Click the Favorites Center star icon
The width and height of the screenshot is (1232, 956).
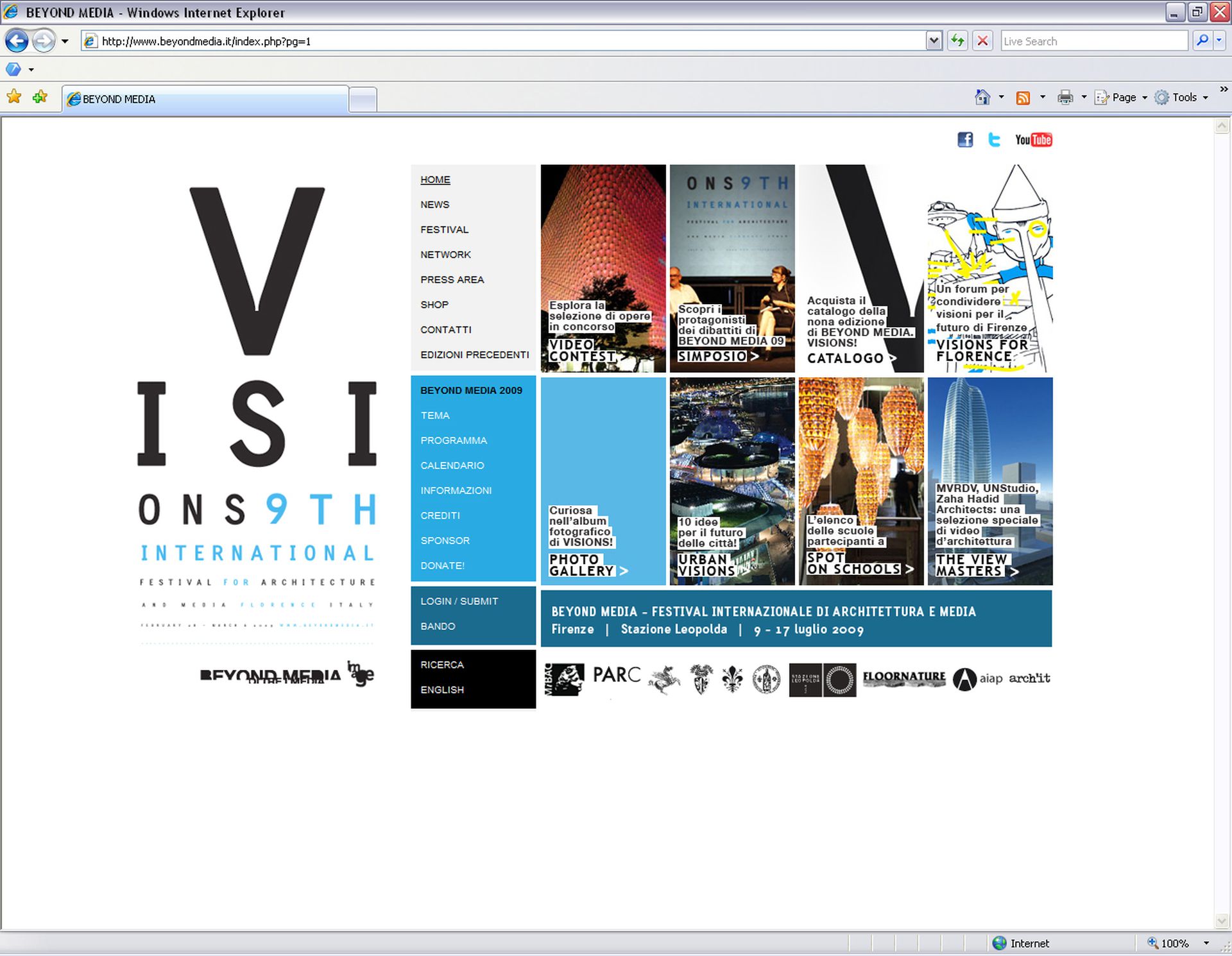pos(14,97)
